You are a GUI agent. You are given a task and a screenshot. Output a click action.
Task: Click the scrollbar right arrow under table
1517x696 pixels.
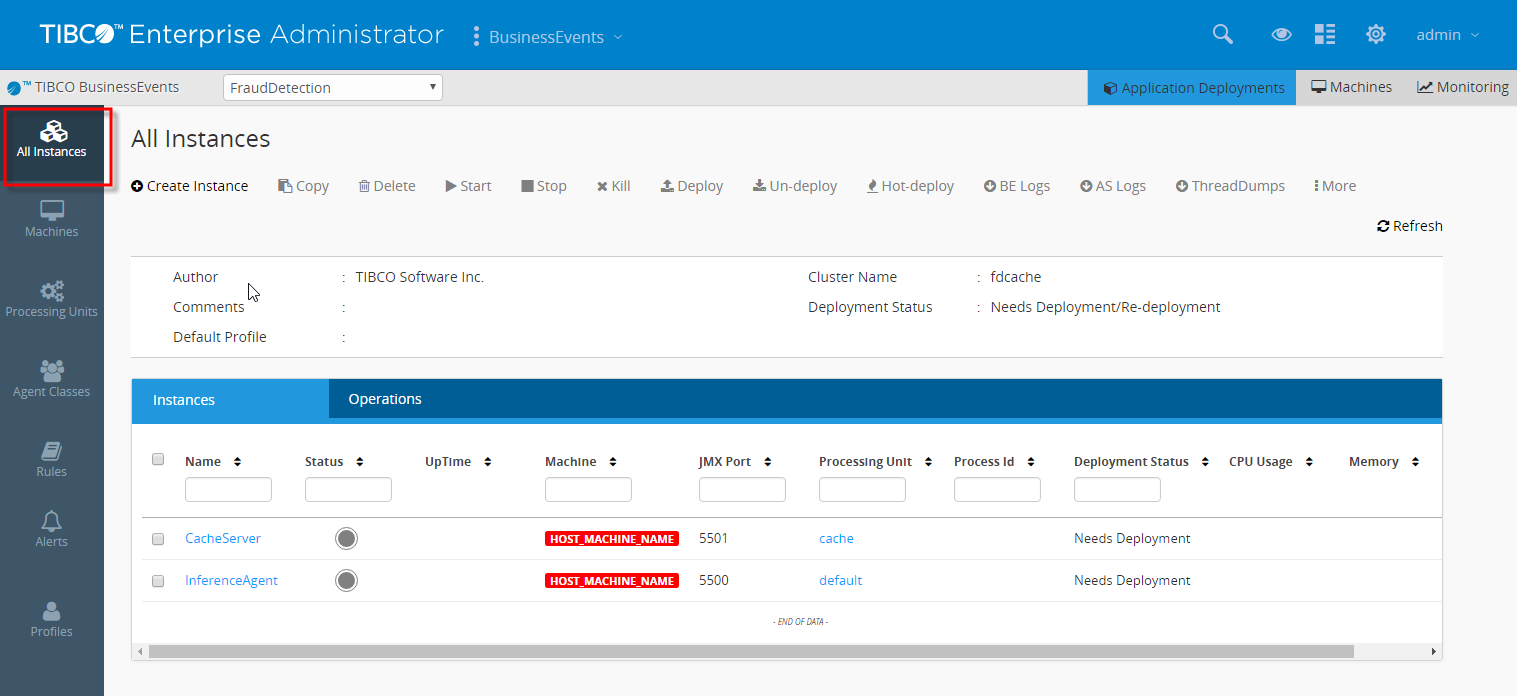tap(1434, 651)
